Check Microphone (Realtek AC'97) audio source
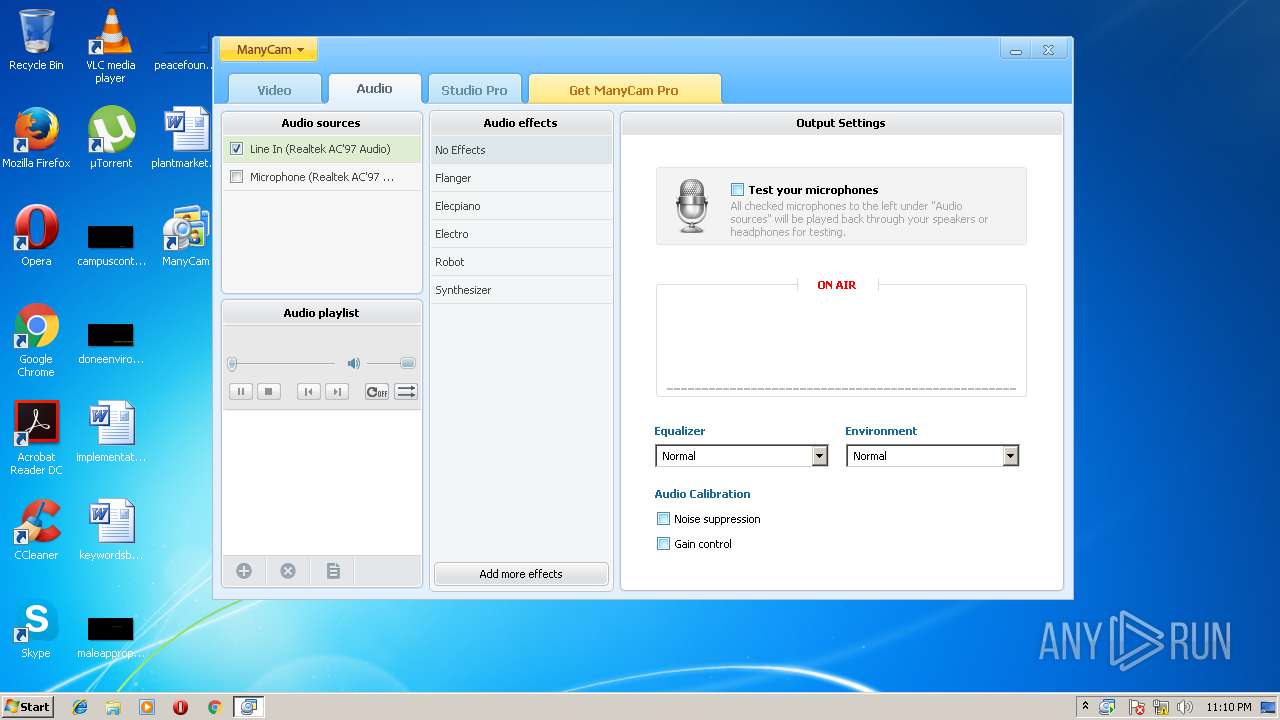This screenshot has width=1280, height=720. pyautogui.click(x=236, y=177)
